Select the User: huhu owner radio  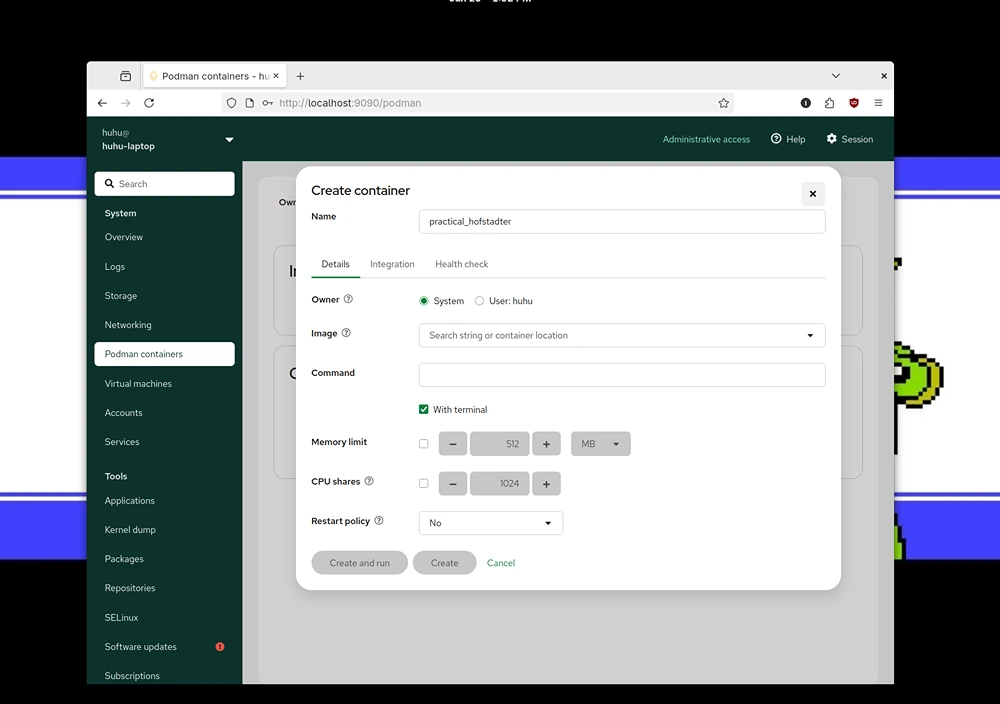(x=479, y=301)
